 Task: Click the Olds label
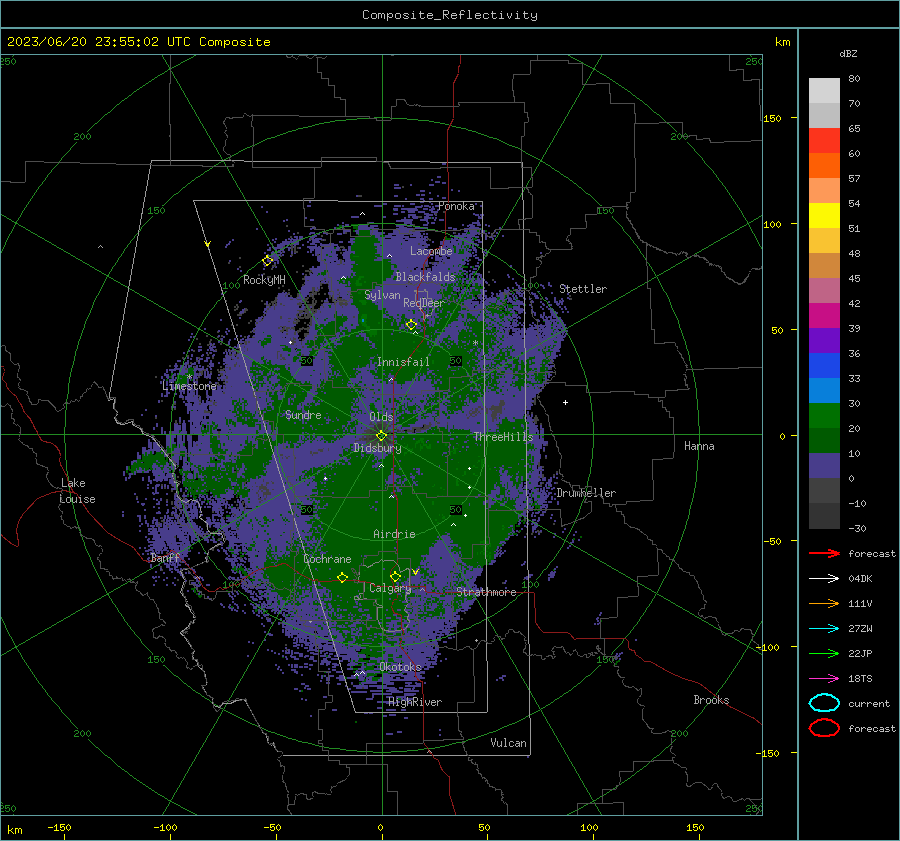pyautogui.click(x=381, y=417)
